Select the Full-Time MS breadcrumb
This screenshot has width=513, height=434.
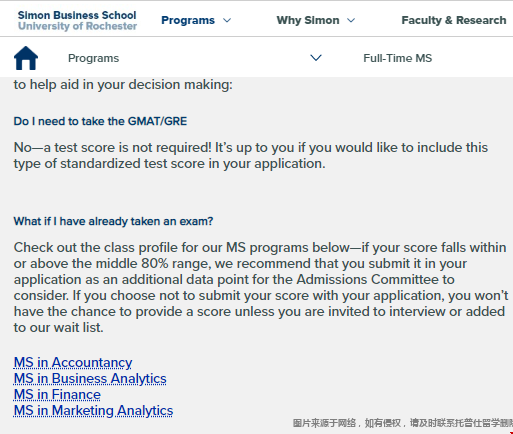(398, 58)
